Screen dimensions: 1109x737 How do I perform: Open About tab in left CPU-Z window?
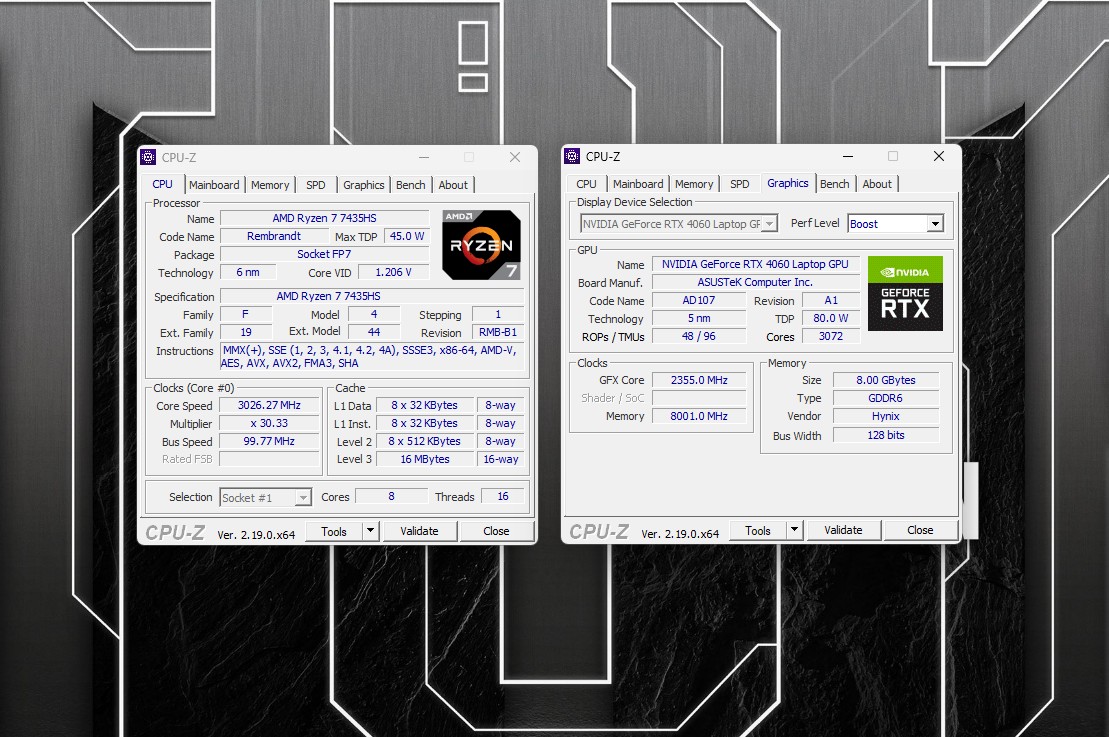click(453, 185)
